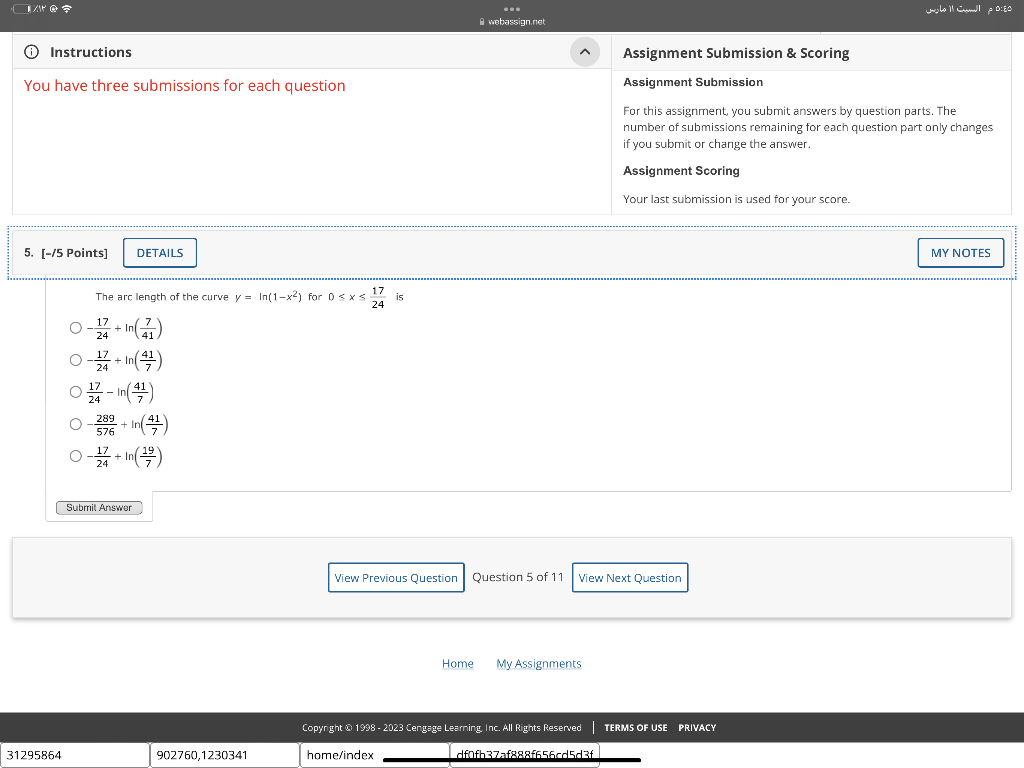Open the My Assignments link
1024x768 pixels.
539,663
